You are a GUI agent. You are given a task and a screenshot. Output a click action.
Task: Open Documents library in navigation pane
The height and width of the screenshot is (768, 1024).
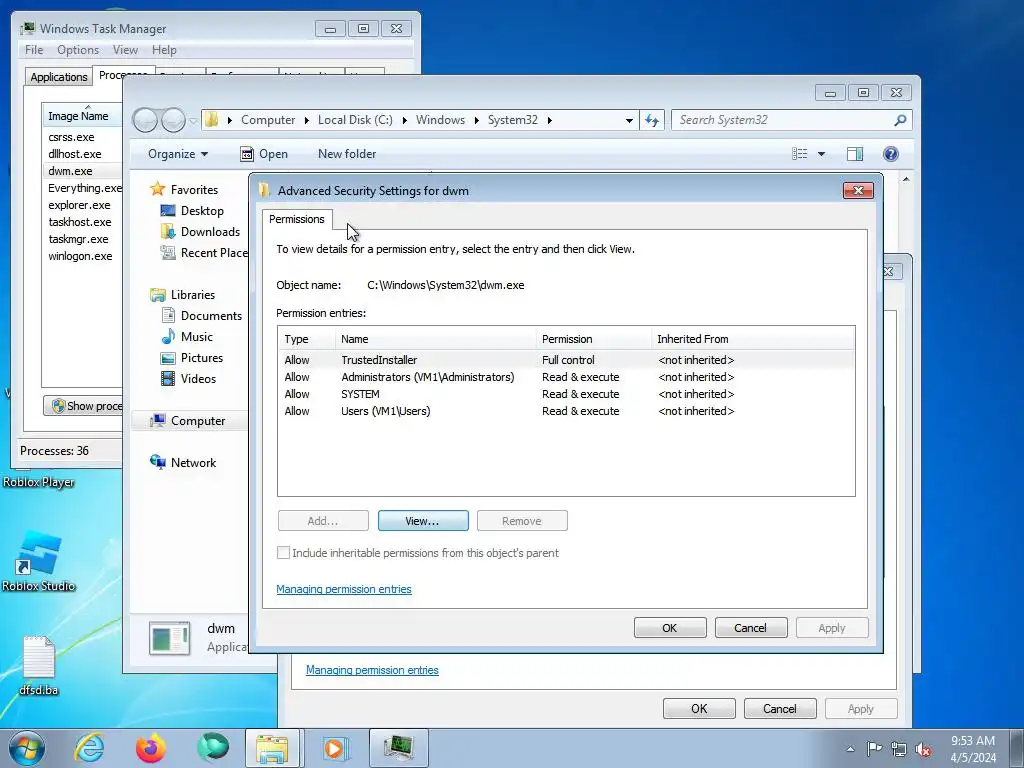point(211,316)
